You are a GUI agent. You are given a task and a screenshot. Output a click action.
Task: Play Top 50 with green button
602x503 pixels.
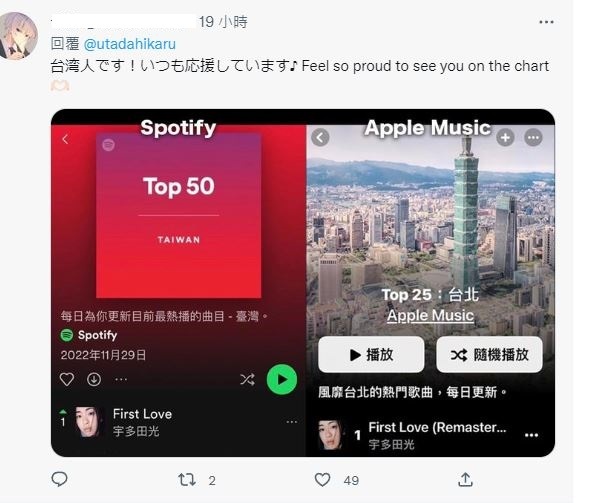coord(282,379)
